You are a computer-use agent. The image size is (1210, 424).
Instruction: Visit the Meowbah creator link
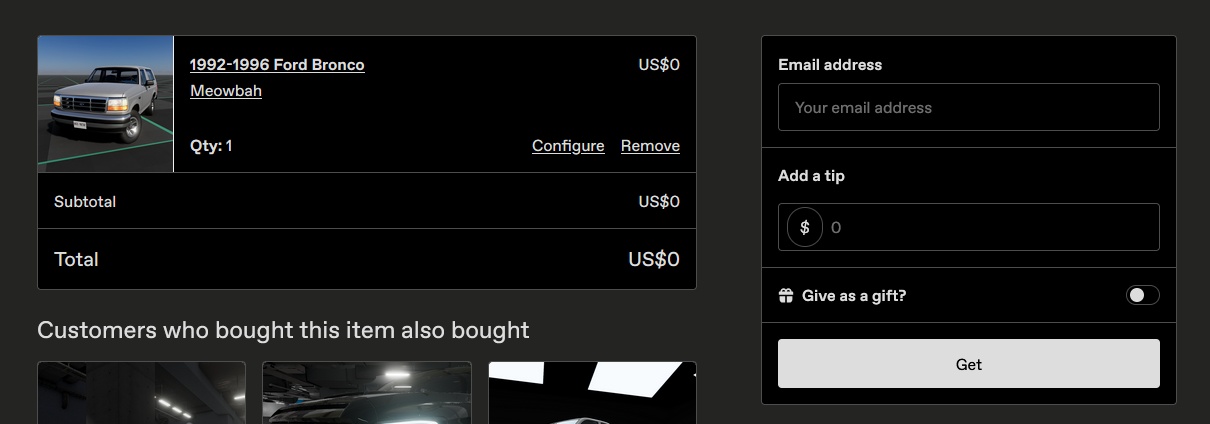click(x=226, y=91)
